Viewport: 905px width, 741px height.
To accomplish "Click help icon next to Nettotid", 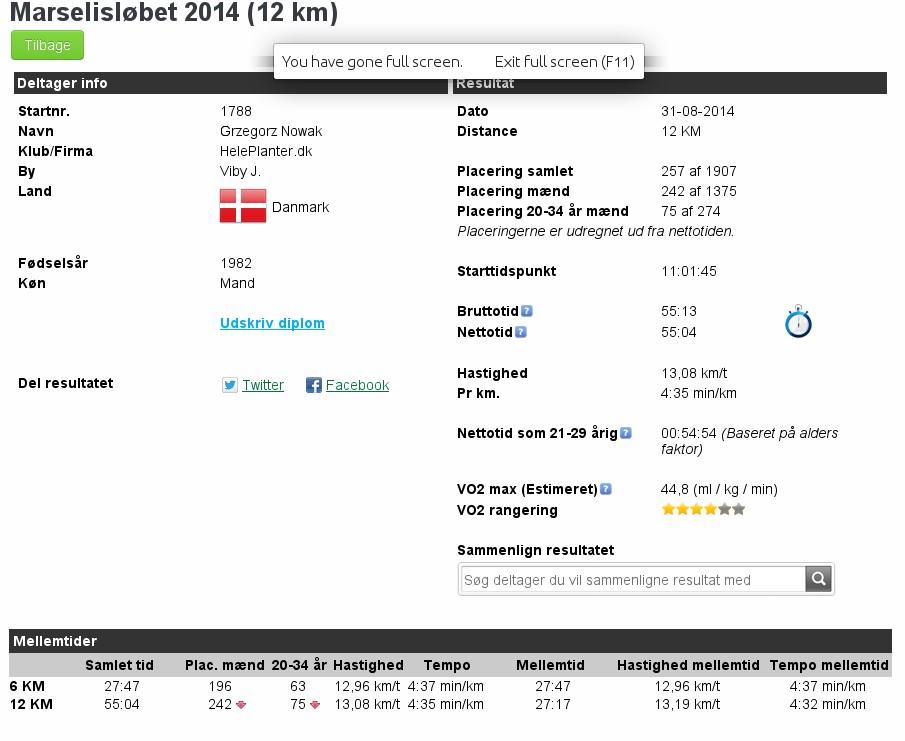I will [521, 331].
